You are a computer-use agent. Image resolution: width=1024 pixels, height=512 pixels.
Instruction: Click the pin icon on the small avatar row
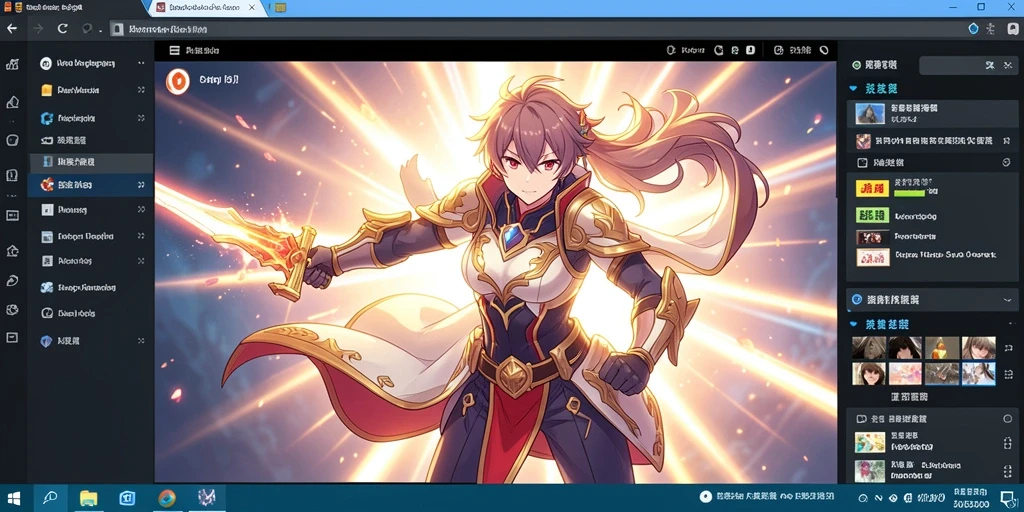pyautogui.click(x=1006, y=140)
